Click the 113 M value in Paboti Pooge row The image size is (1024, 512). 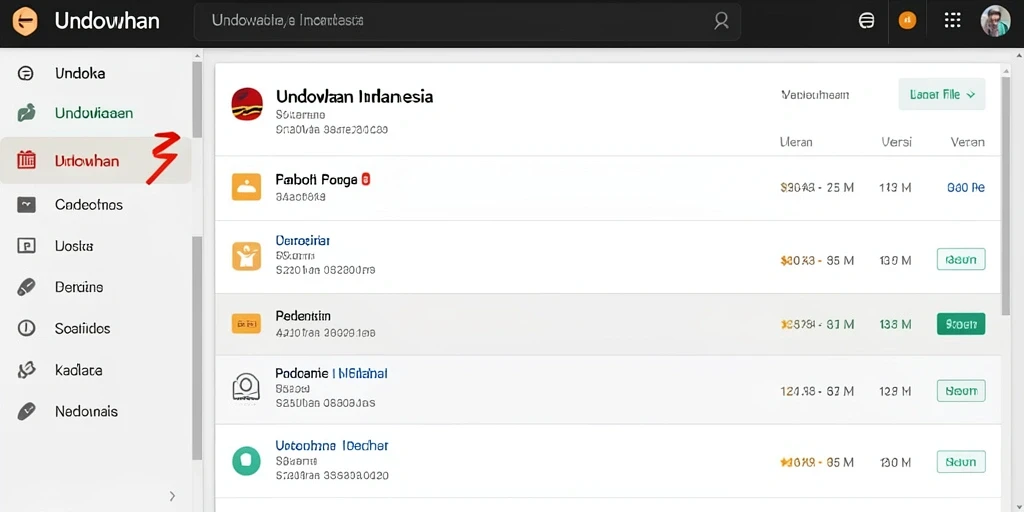click(x=895, y=188)
